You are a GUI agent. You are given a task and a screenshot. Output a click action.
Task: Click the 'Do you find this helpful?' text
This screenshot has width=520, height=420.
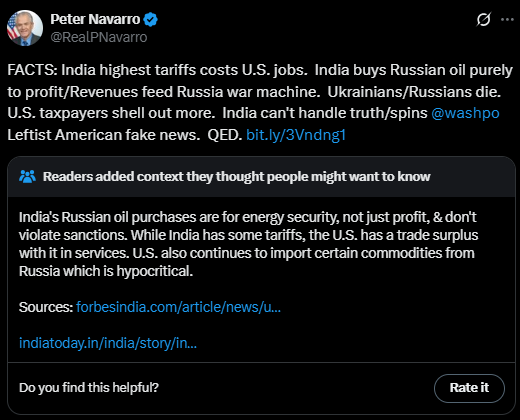pos(89,388)
